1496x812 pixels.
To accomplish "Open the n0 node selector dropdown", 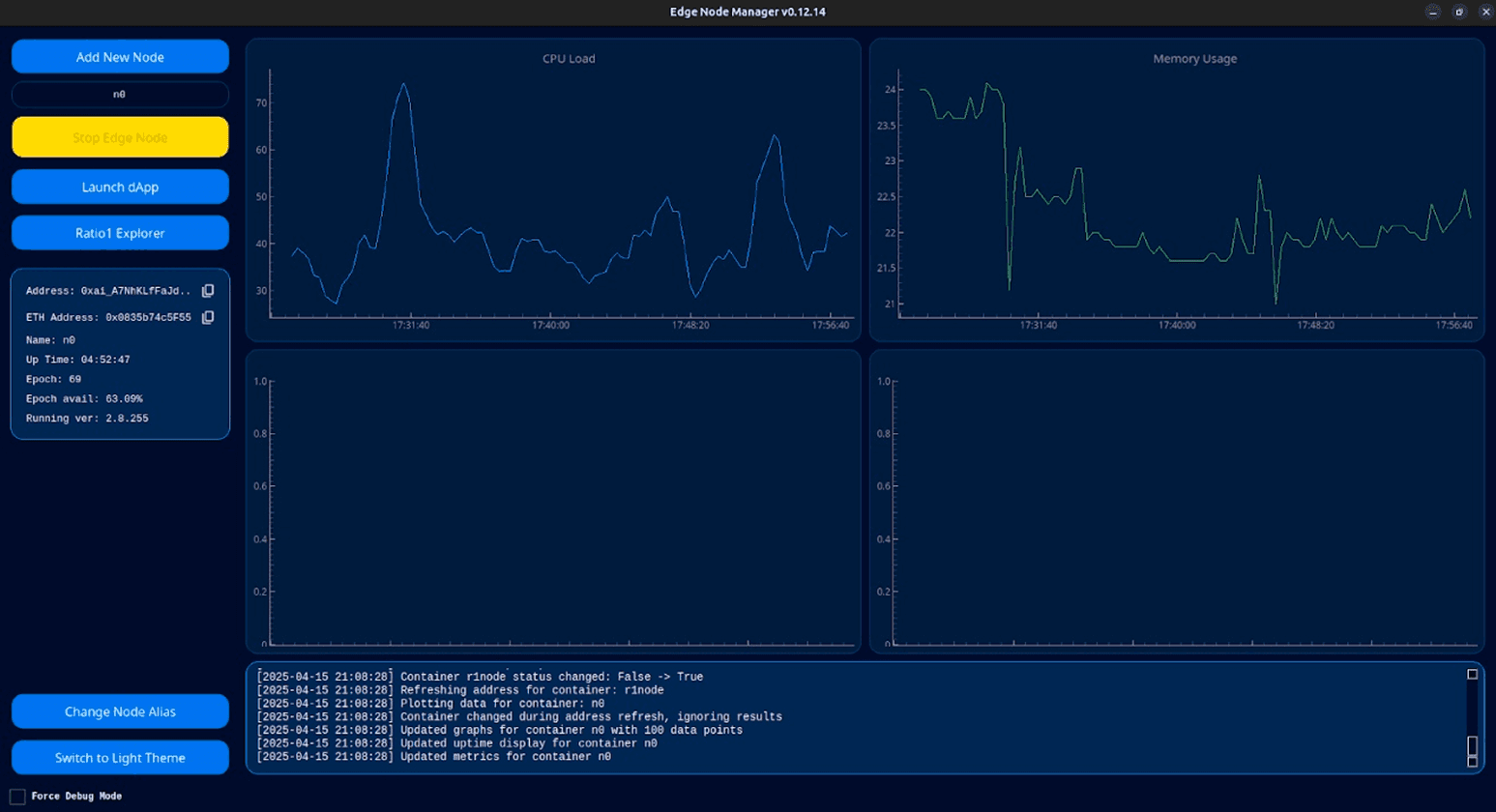I will coord(120,95).
